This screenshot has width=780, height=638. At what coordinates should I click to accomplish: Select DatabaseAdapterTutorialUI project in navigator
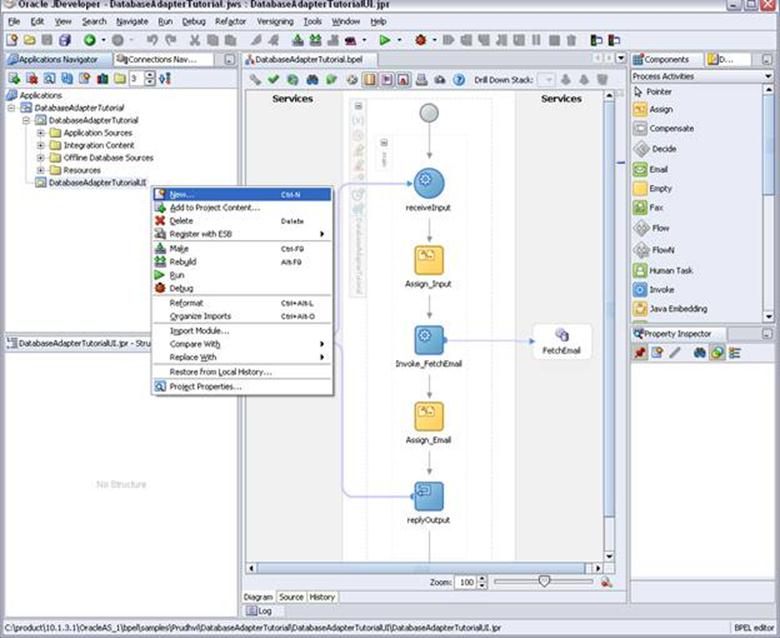98,182
